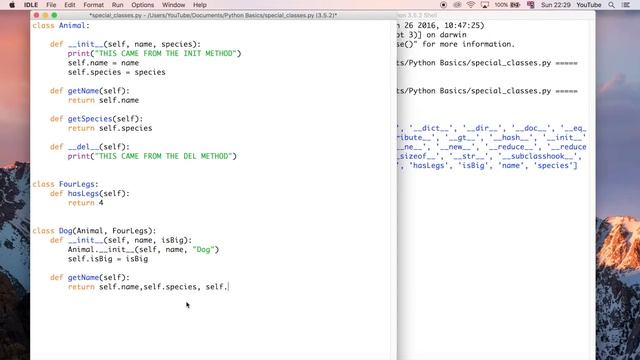Click '10:47:25' in the Shell version line
640x360 pixels.
pos(462,25)
